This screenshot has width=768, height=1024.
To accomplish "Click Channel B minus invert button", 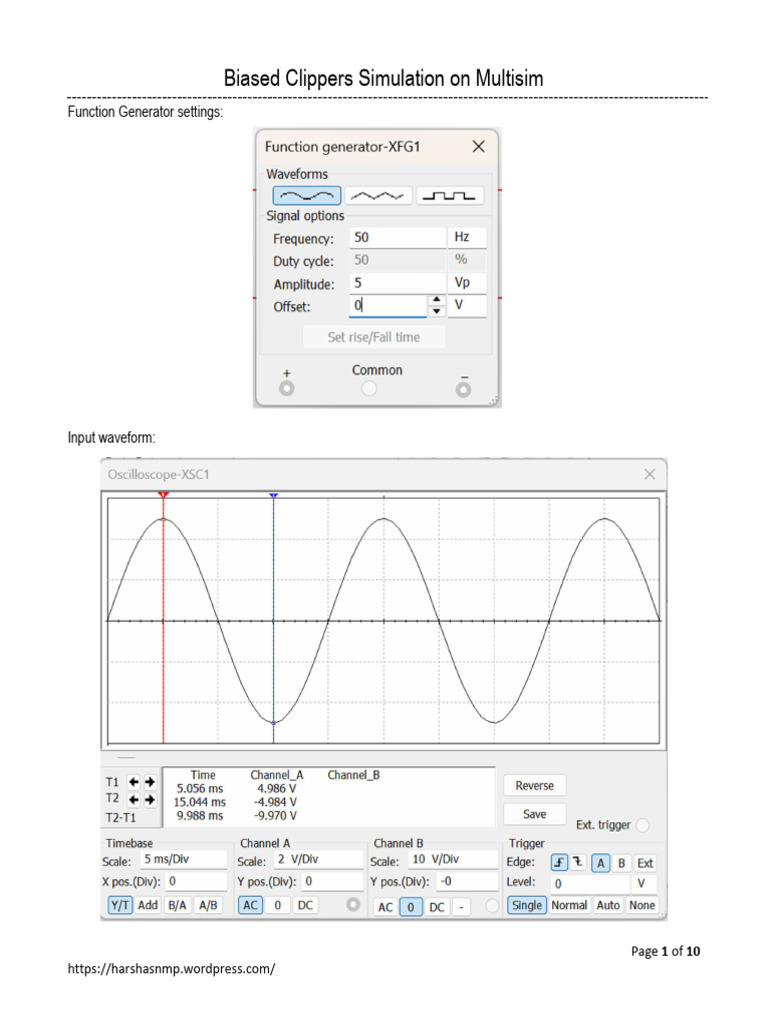I will [461, 907].
